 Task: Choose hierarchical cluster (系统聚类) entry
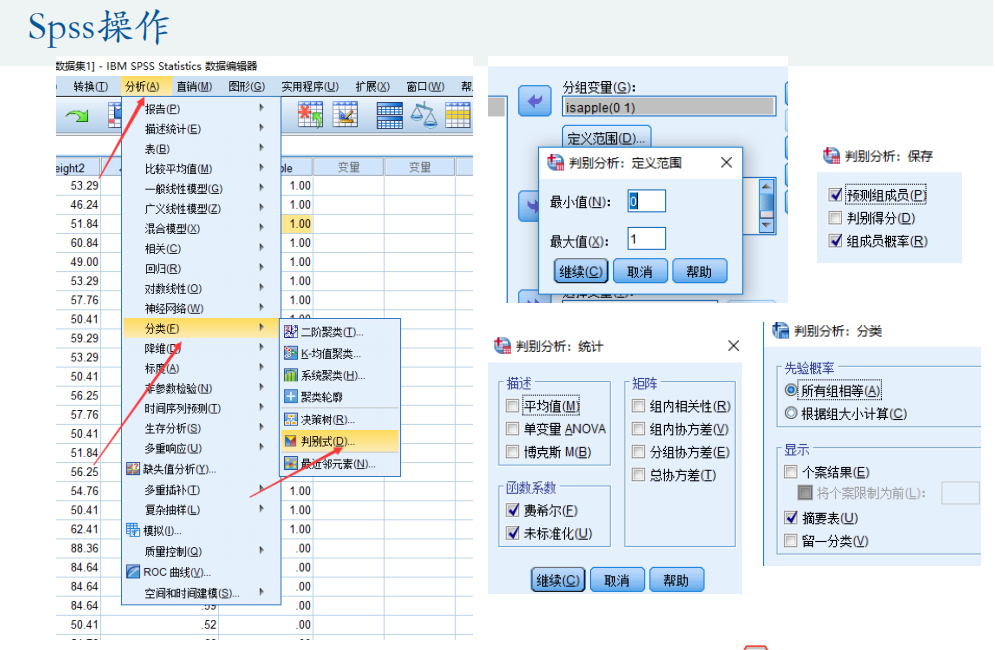[339, 375]
